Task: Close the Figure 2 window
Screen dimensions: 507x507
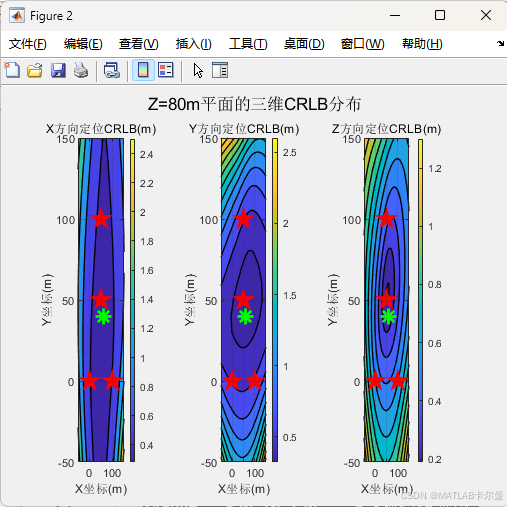Action: coord(486,15)
